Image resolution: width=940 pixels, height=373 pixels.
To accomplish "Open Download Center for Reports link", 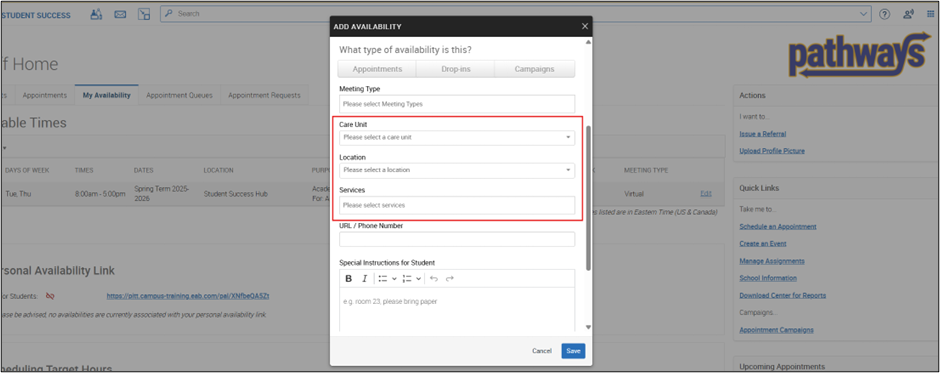I will [x=782, y=296].
